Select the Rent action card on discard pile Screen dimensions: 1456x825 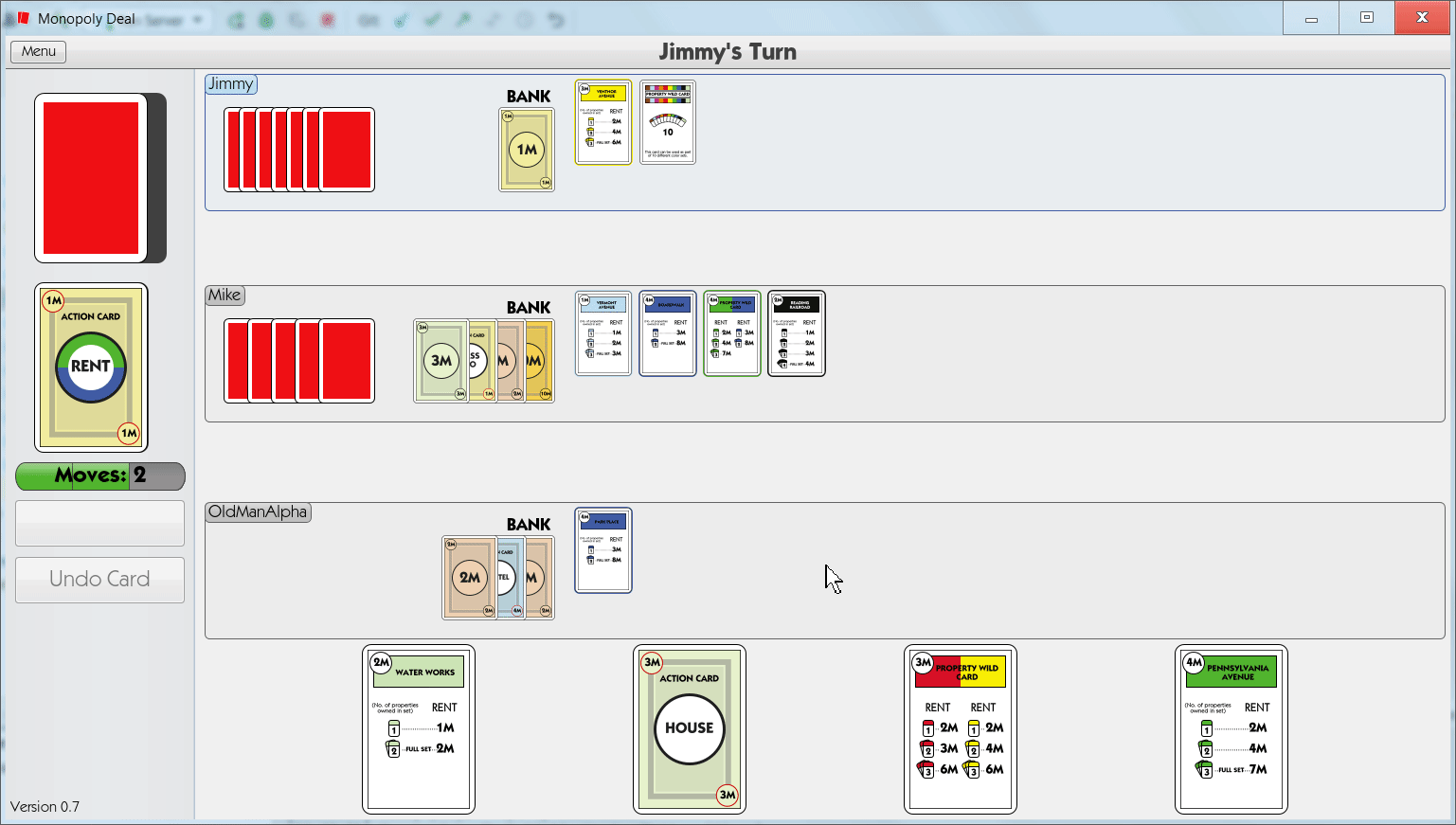click(x=91, y=368)
